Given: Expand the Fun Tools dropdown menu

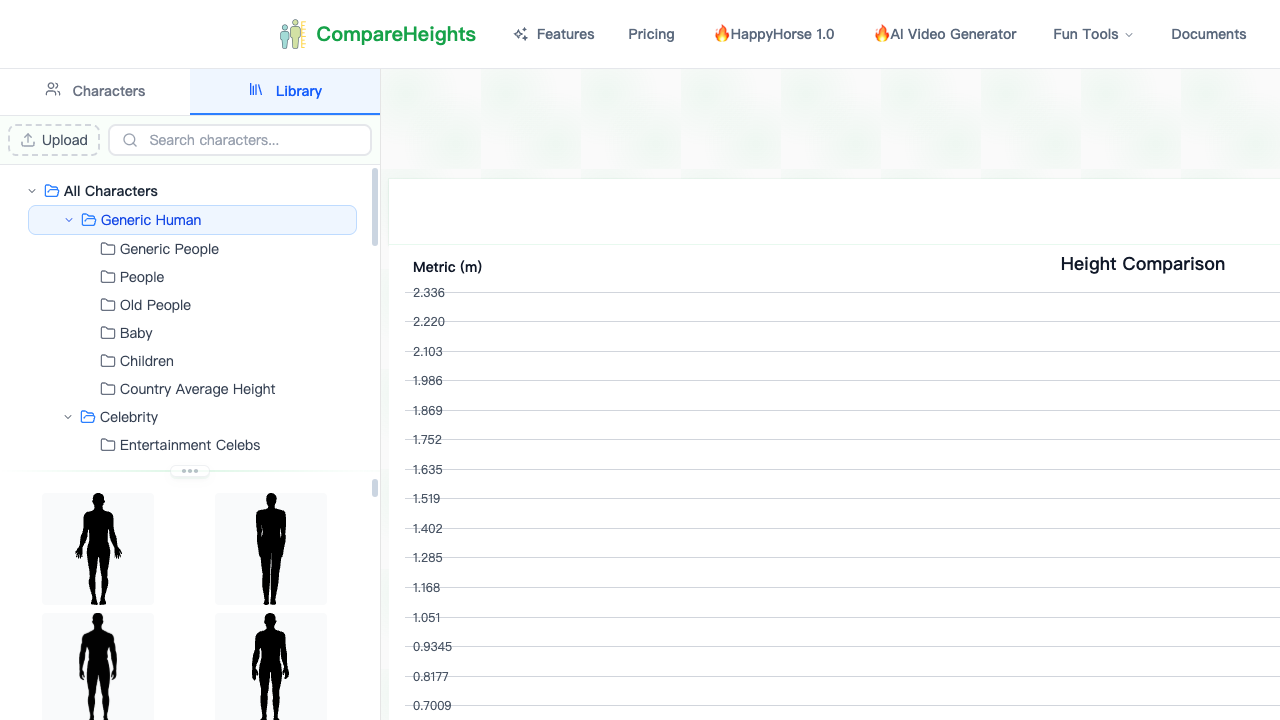Looking at the screenshot, I should [1093, 34].
